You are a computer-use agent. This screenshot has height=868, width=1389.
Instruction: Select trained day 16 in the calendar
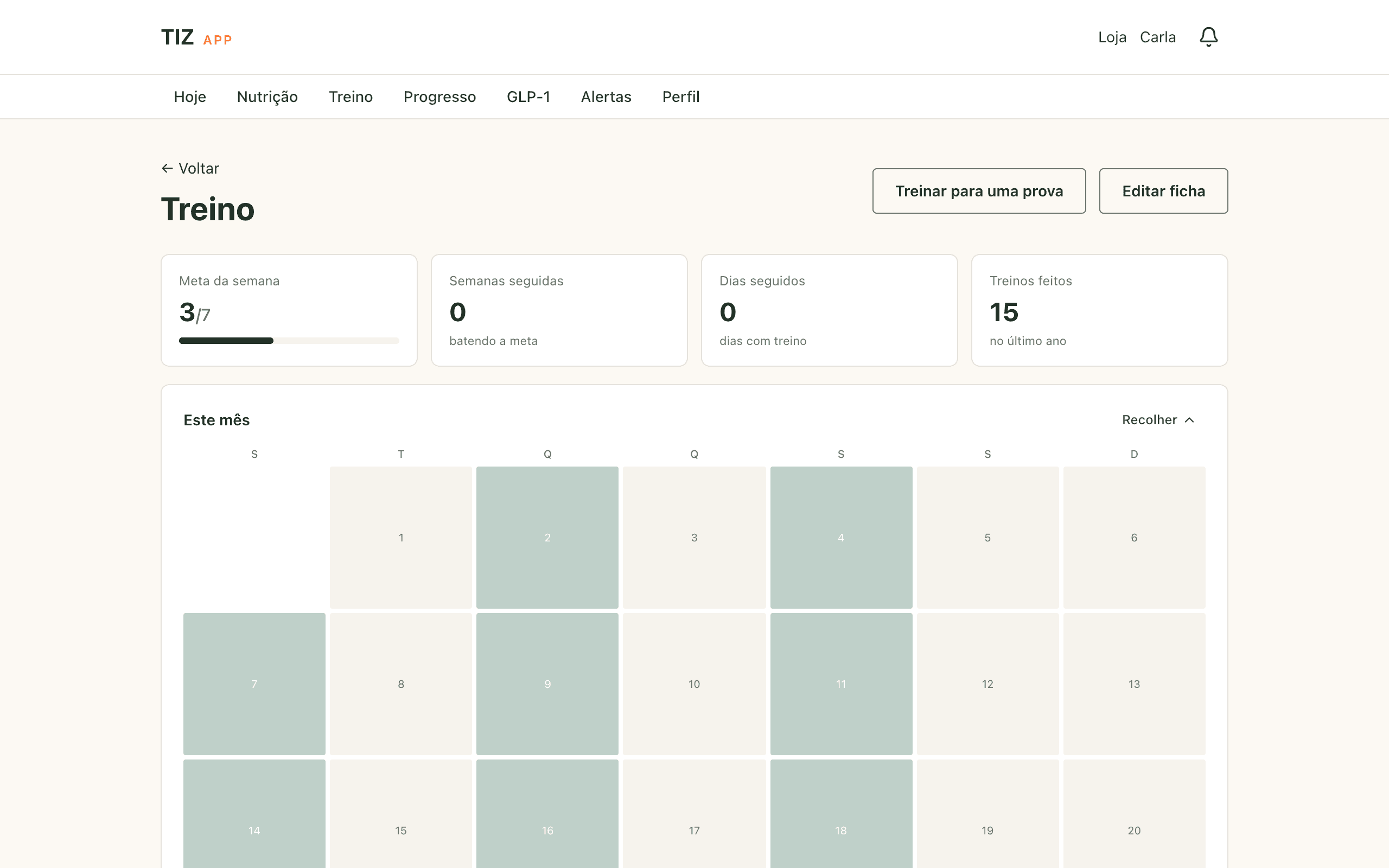tap(547, 814)
